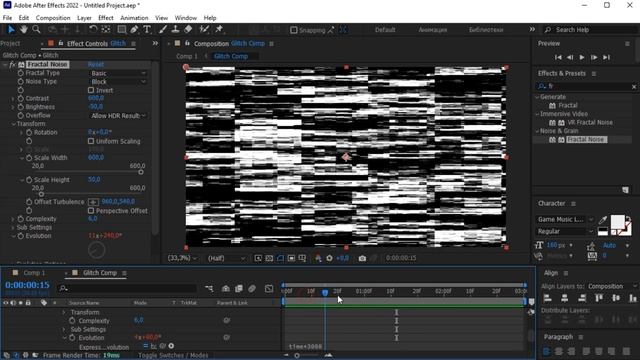Open the Fractal Type dropdown
640x360 pixels.
pos(118,73)
